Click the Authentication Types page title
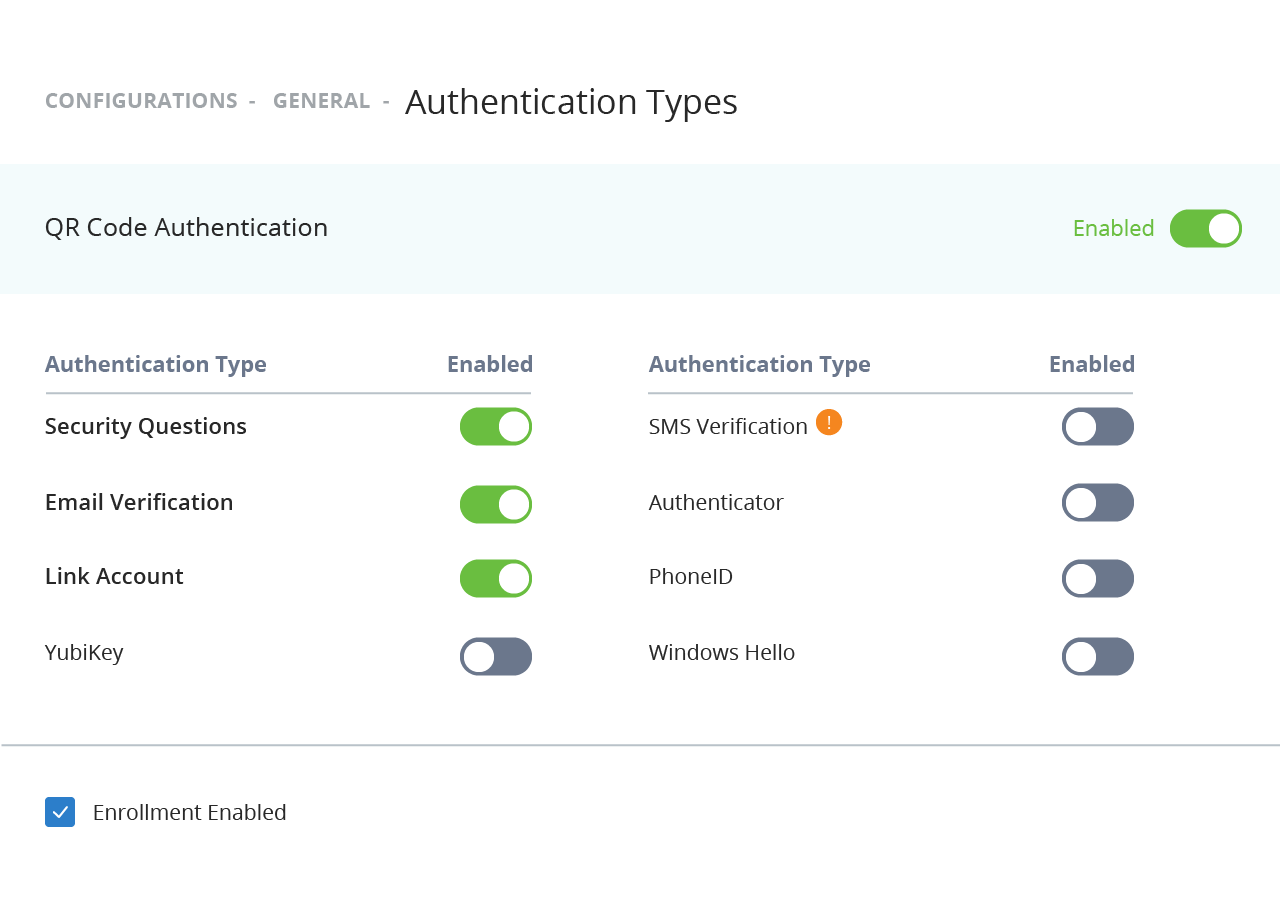Viewport: 1280px width, 900px height. 571,102
